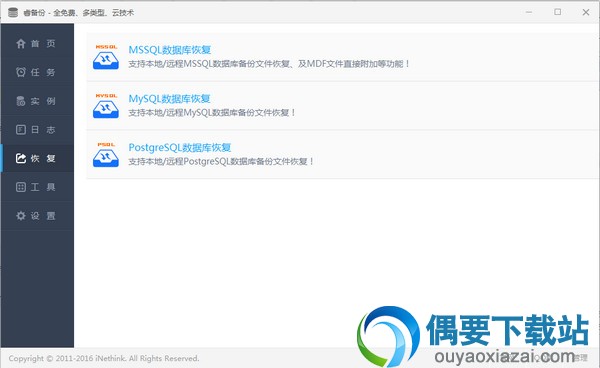Open PostgreSQL数据库恢复 link
Image resolution: width=600 pixels, height=368 pixels.
tap(179, 147)
